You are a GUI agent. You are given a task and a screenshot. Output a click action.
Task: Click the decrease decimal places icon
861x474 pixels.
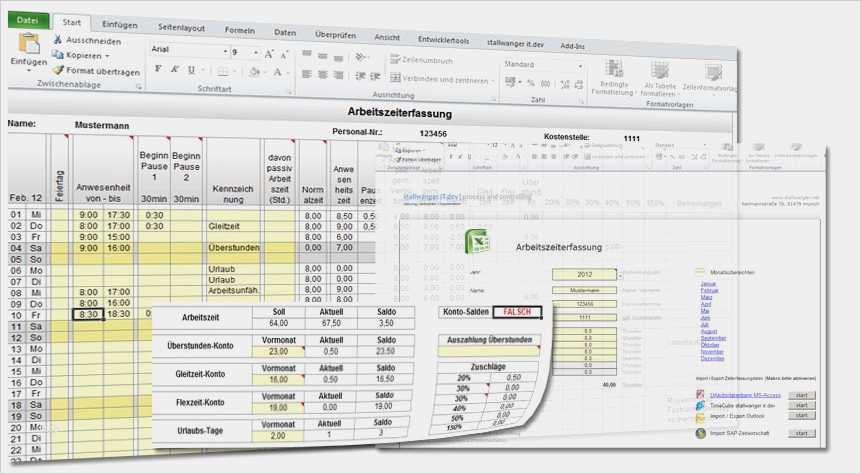click(x=579, y=85)
